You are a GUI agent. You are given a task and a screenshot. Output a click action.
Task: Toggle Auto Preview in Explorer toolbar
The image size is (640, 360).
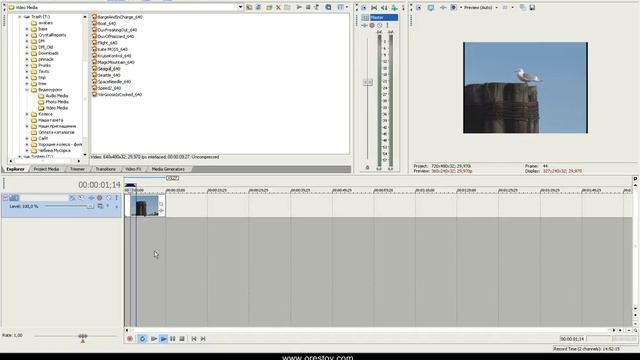tap(317, 7)
